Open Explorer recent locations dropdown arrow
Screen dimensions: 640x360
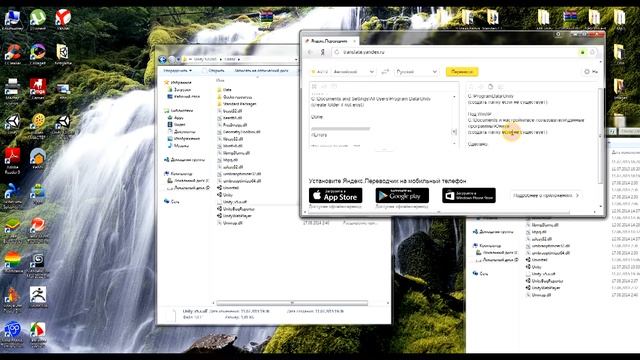point(178,60)
